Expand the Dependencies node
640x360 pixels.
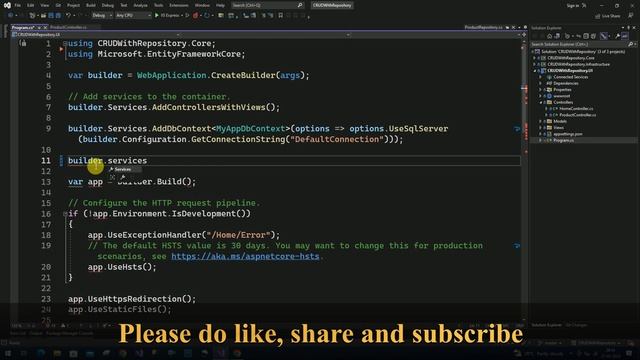coord(540,83)
